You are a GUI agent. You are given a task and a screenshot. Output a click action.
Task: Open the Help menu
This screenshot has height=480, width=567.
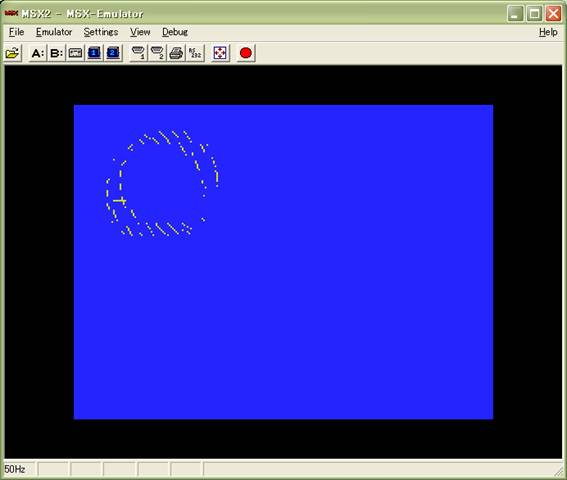click(x=548, y=32)
